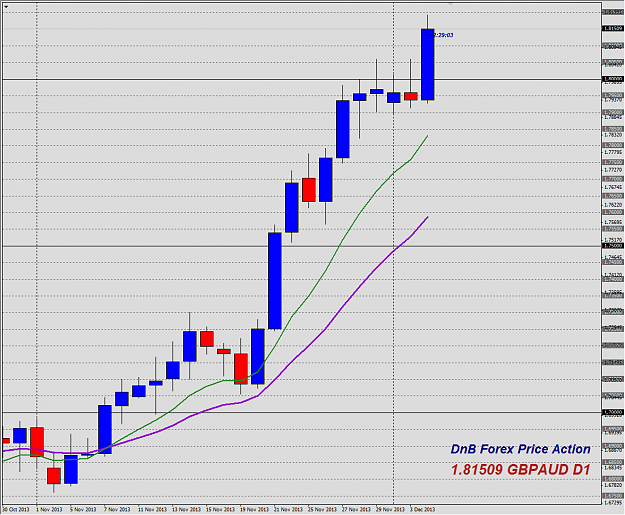The height and width of the screenshot is (515, 625).
Task: Select the 1.75000 horizontal line price tag
Action: tap(613, 246)
